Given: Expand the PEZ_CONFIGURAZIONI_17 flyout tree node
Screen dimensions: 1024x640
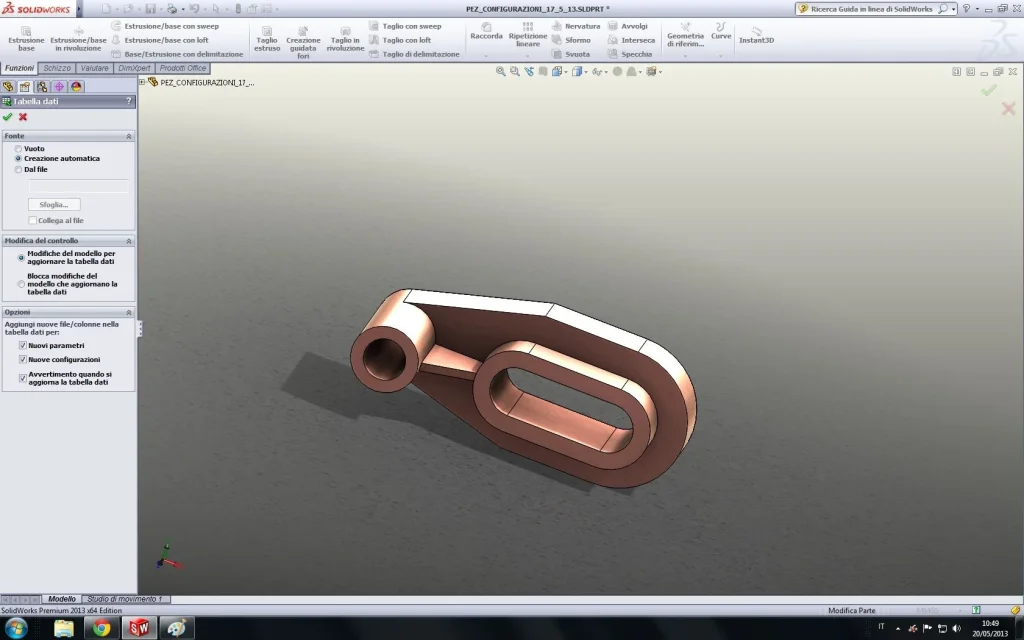Looking at the screenshot, I should pyautogui.click(x=142, y=82).
